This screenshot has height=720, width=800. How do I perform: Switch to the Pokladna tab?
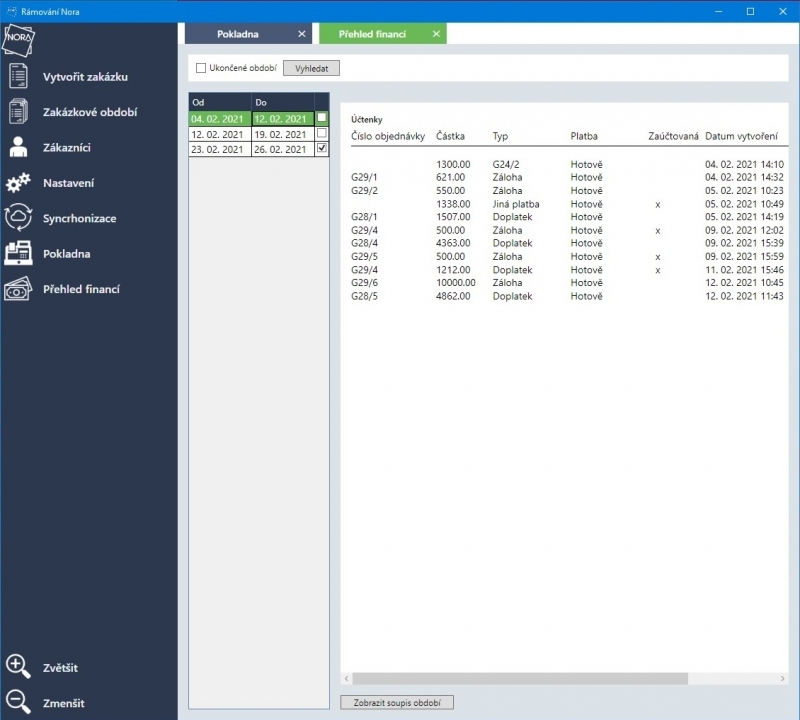[x=238, y=34]
